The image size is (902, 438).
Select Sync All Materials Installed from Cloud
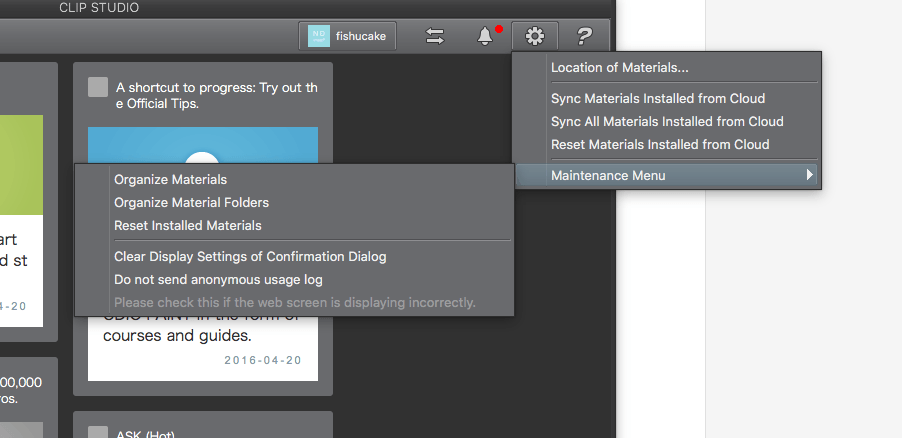click(x=666, y=121)
